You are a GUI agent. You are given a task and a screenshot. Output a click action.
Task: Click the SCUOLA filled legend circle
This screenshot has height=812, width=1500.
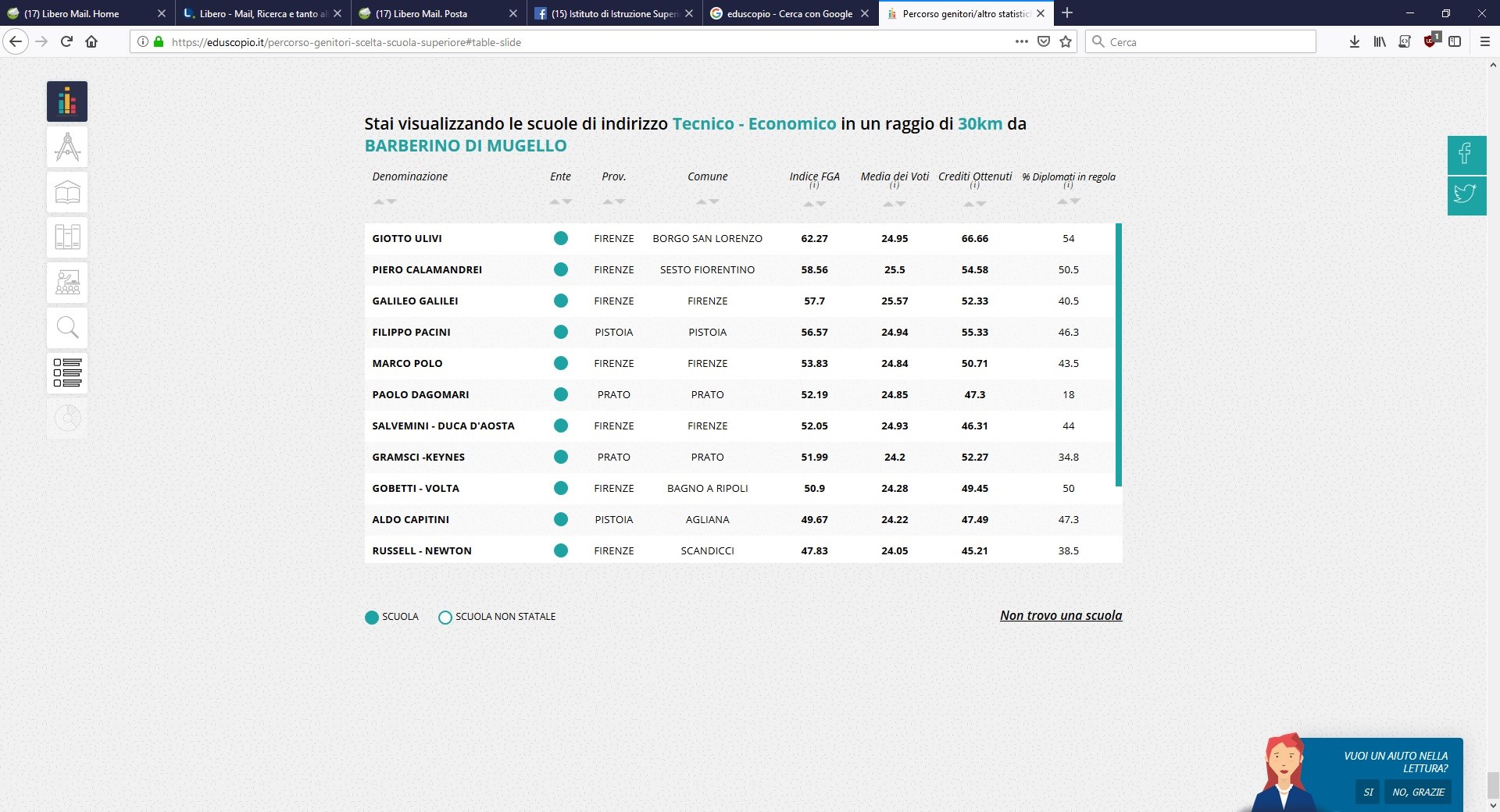click(x=372, y=618)
